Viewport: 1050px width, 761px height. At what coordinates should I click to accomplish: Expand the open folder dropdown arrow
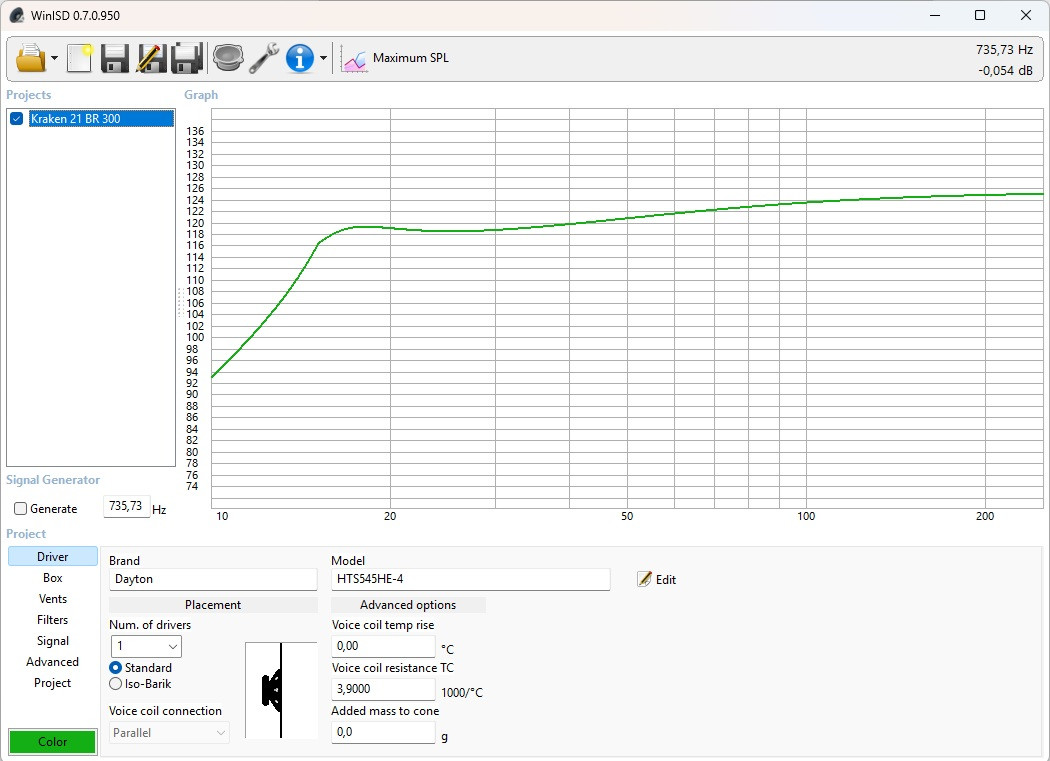(x=54, y=59)
